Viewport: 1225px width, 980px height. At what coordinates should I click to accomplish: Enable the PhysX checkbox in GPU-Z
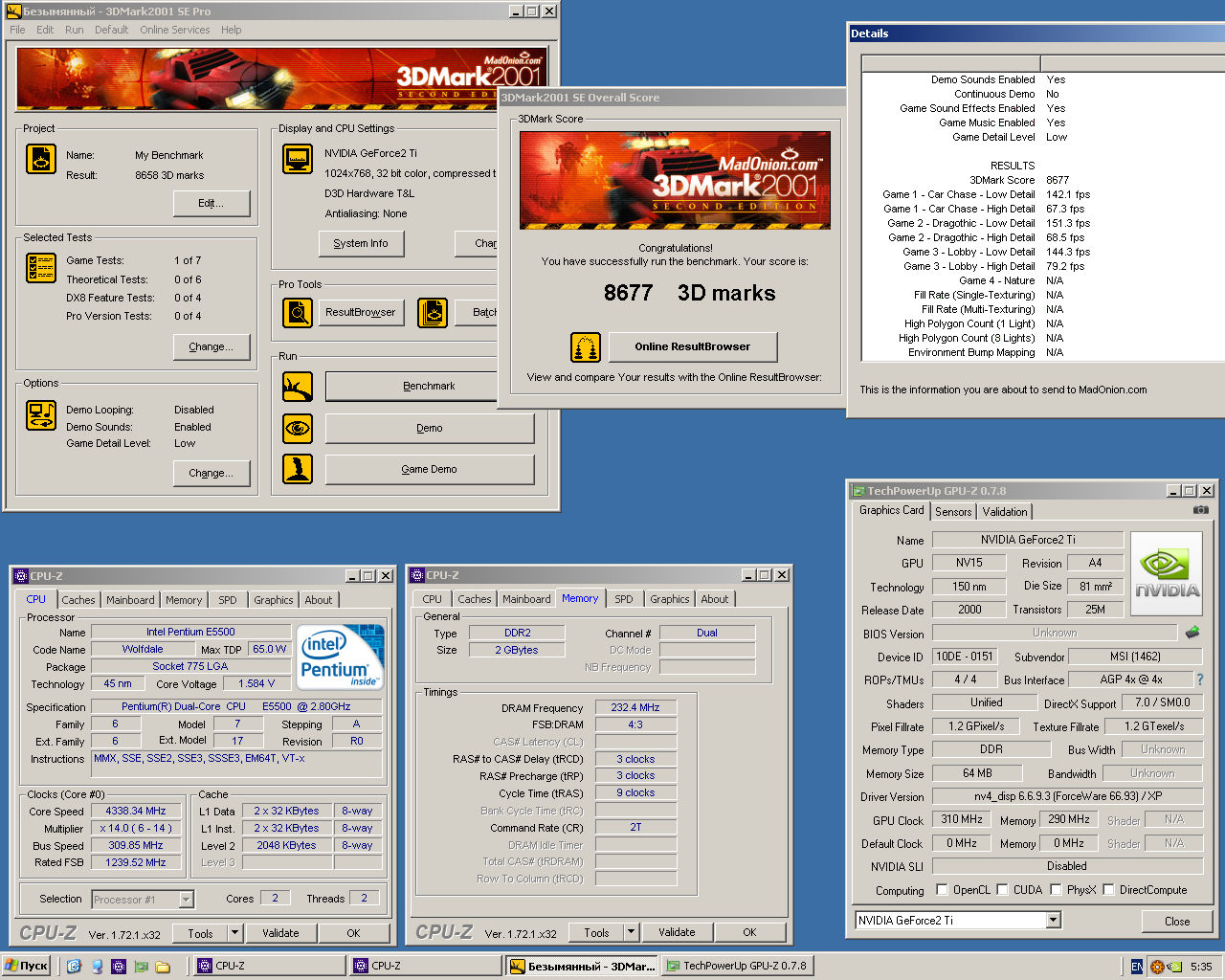(1056, 890)
